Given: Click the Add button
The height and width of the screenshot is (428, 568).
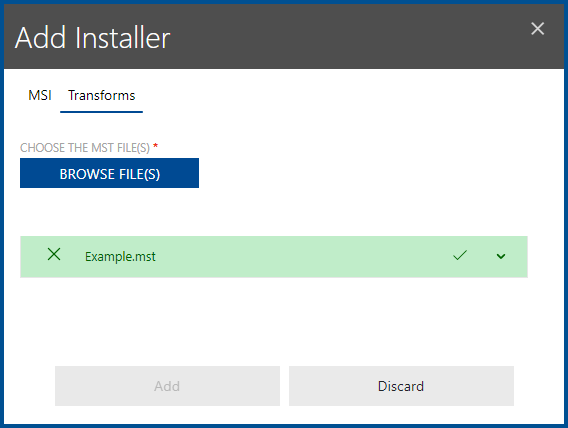Looking at the screenshot, I should click(x=167, y=386).
